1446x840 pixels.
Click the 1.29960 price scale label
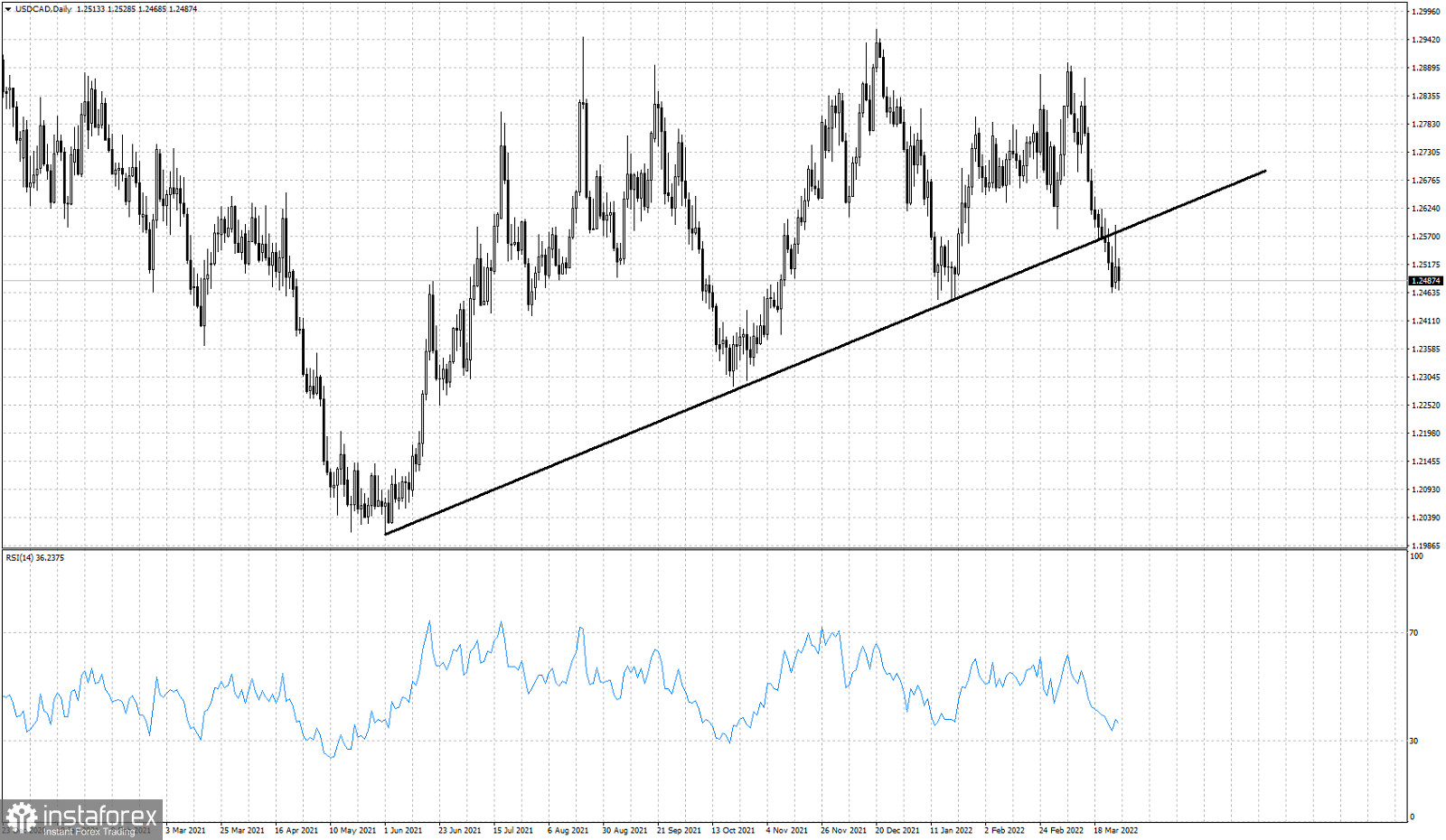[1426, 12]
